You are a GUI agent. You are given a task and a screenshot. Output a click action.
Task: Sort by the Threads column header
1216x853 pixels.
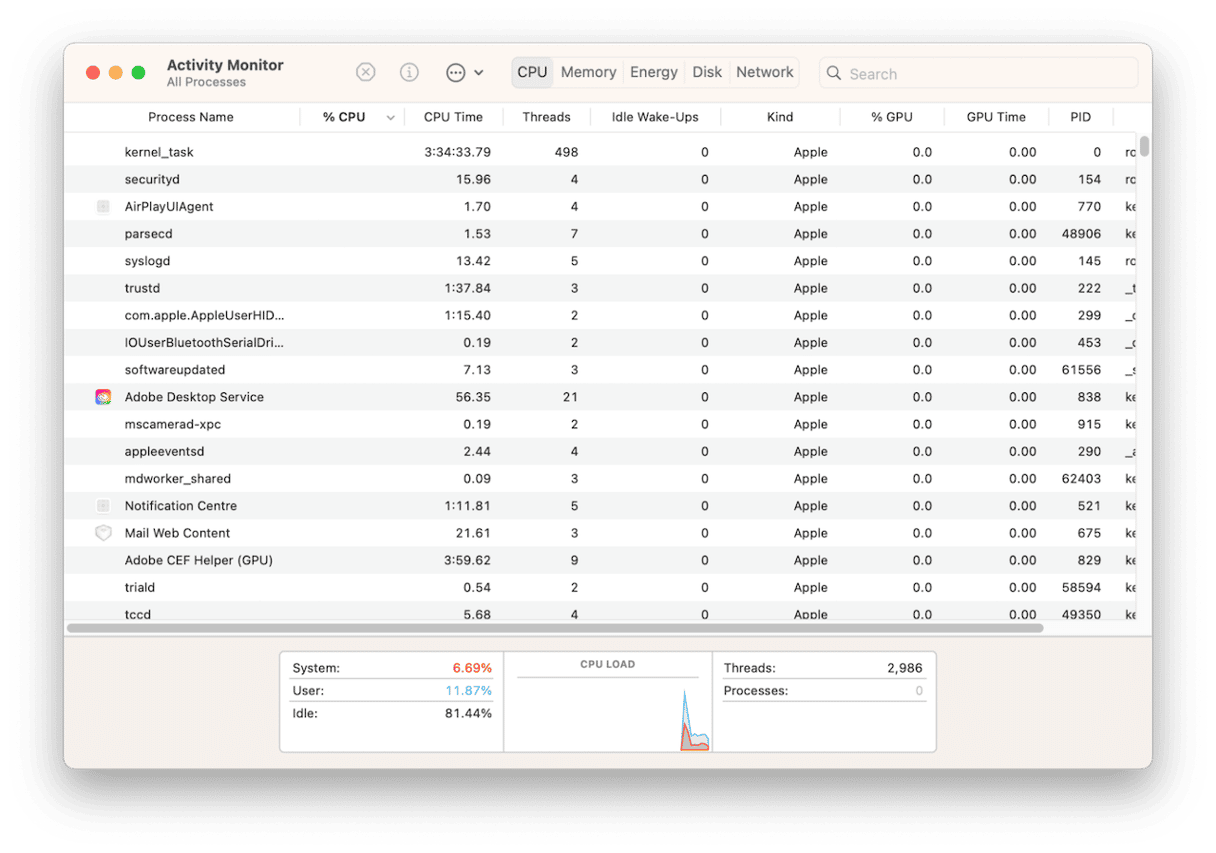coord(546,117)
